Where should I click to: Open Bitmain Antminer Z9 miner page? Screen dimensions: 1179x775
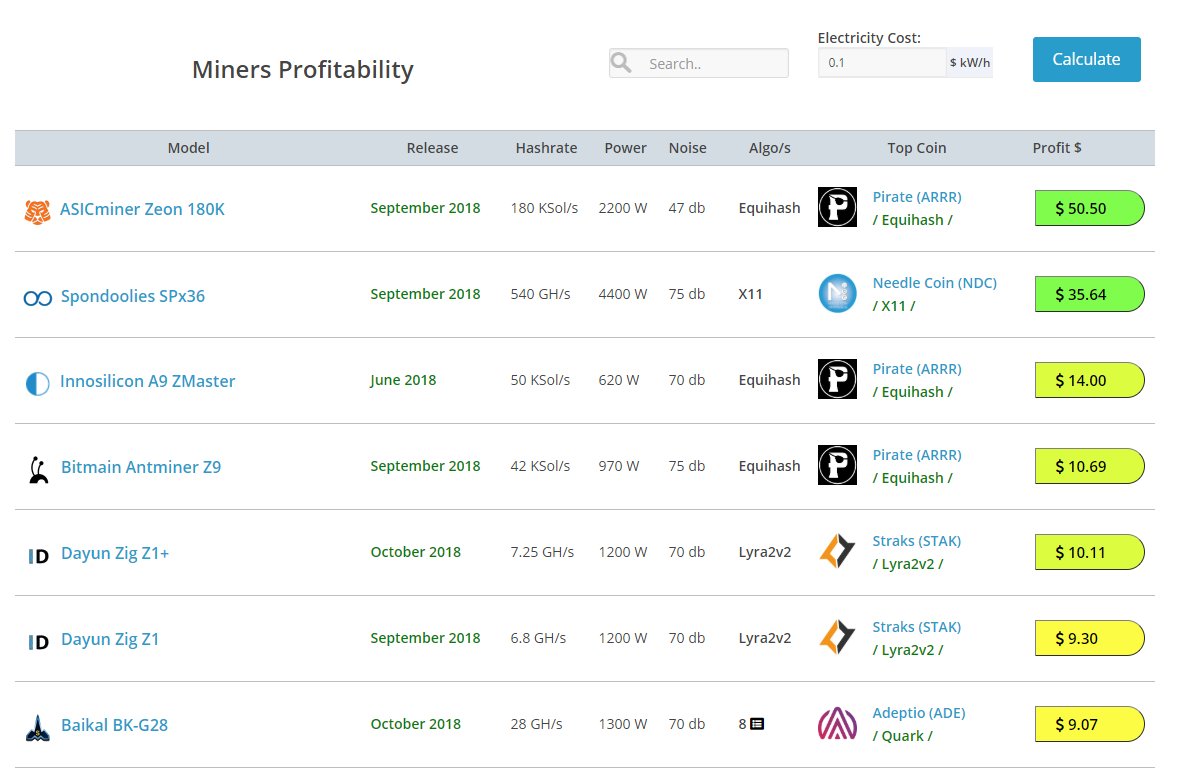[x=141, y=467]
